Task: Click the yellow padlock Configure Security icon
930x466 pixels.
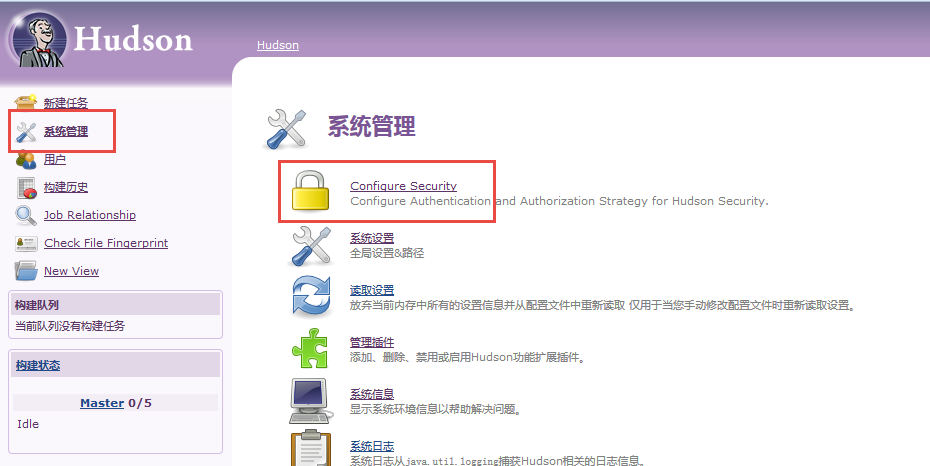Action: point(310,191)
